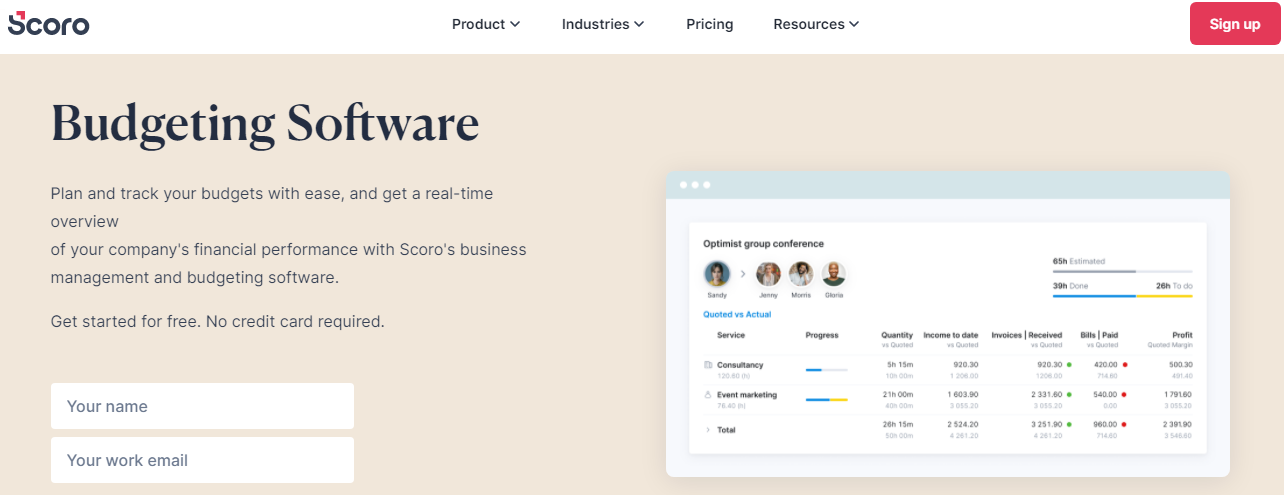
Task: Go to the Pricing page
Action: coord(709,24)
